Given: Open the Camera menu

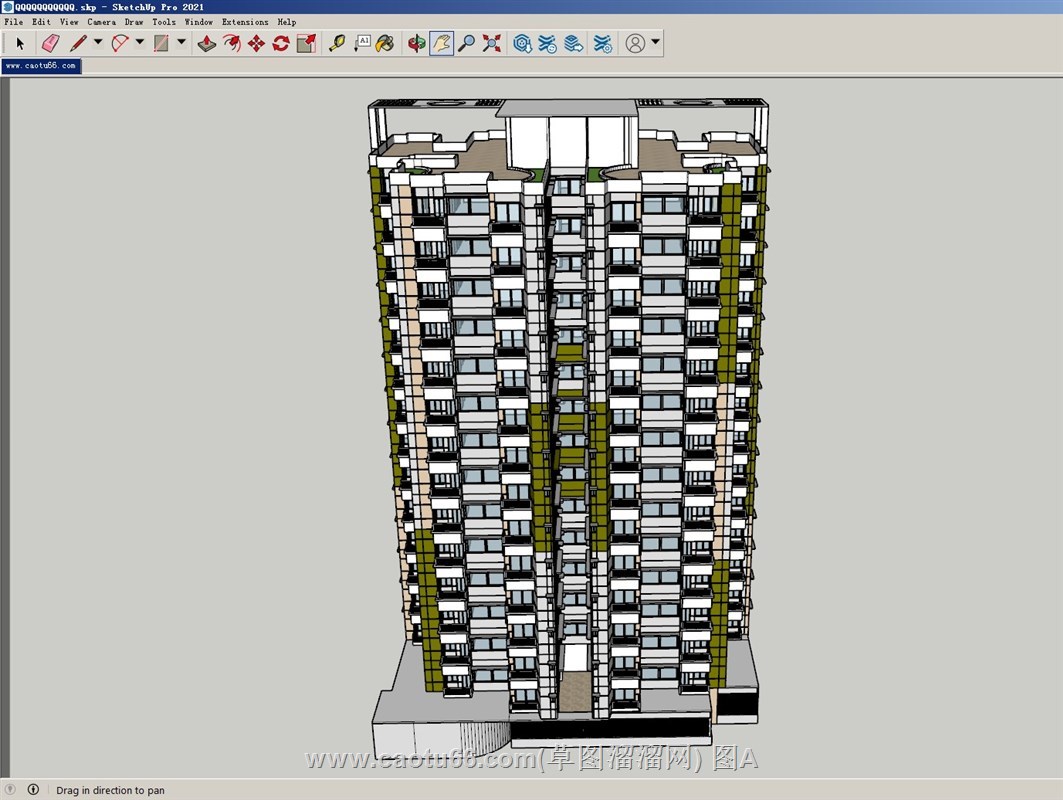Looking at the screenshot, I should (x=102, y=22).
